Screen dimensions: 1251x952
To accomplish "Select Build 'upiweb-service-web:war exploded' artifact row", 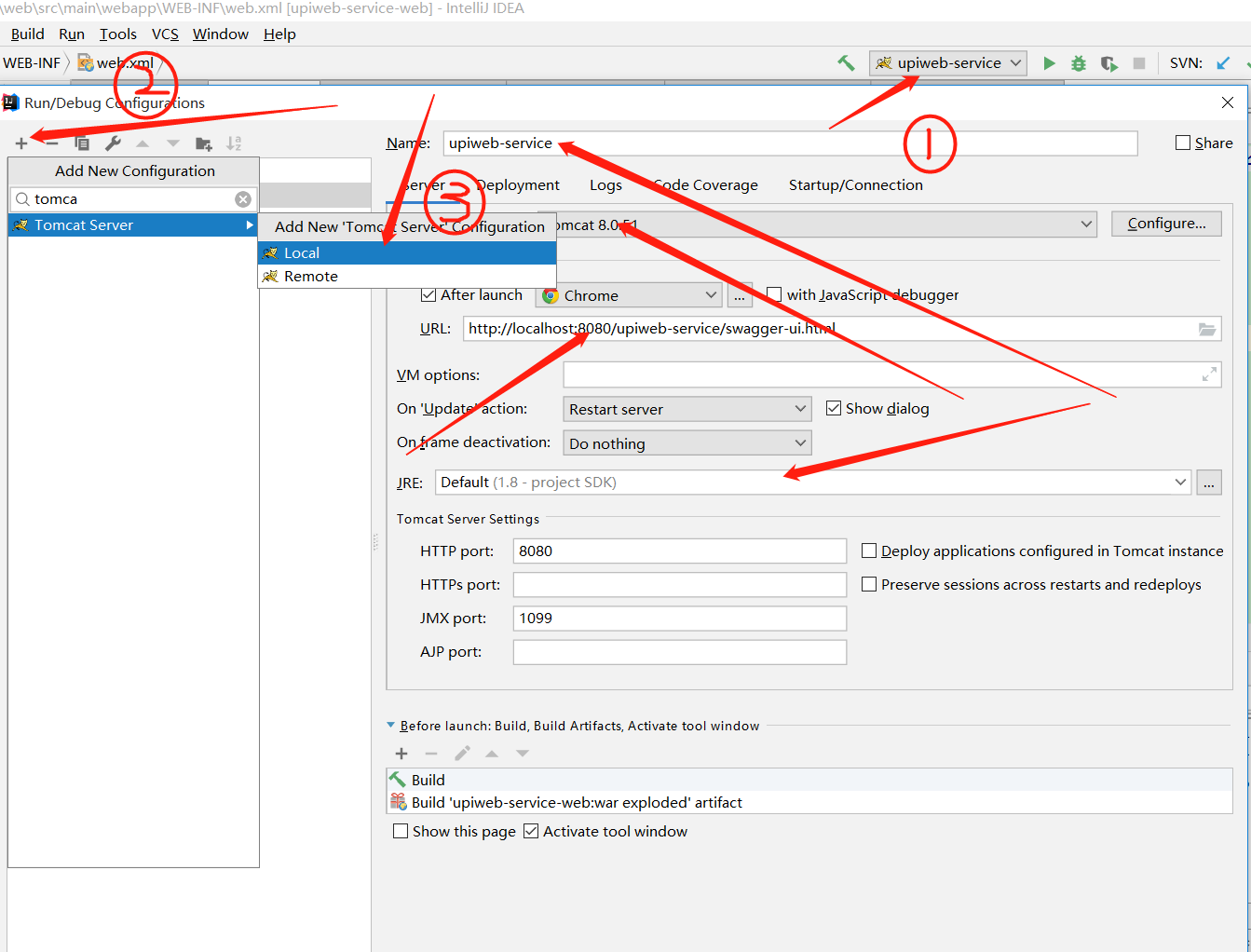I will point(809,802).
